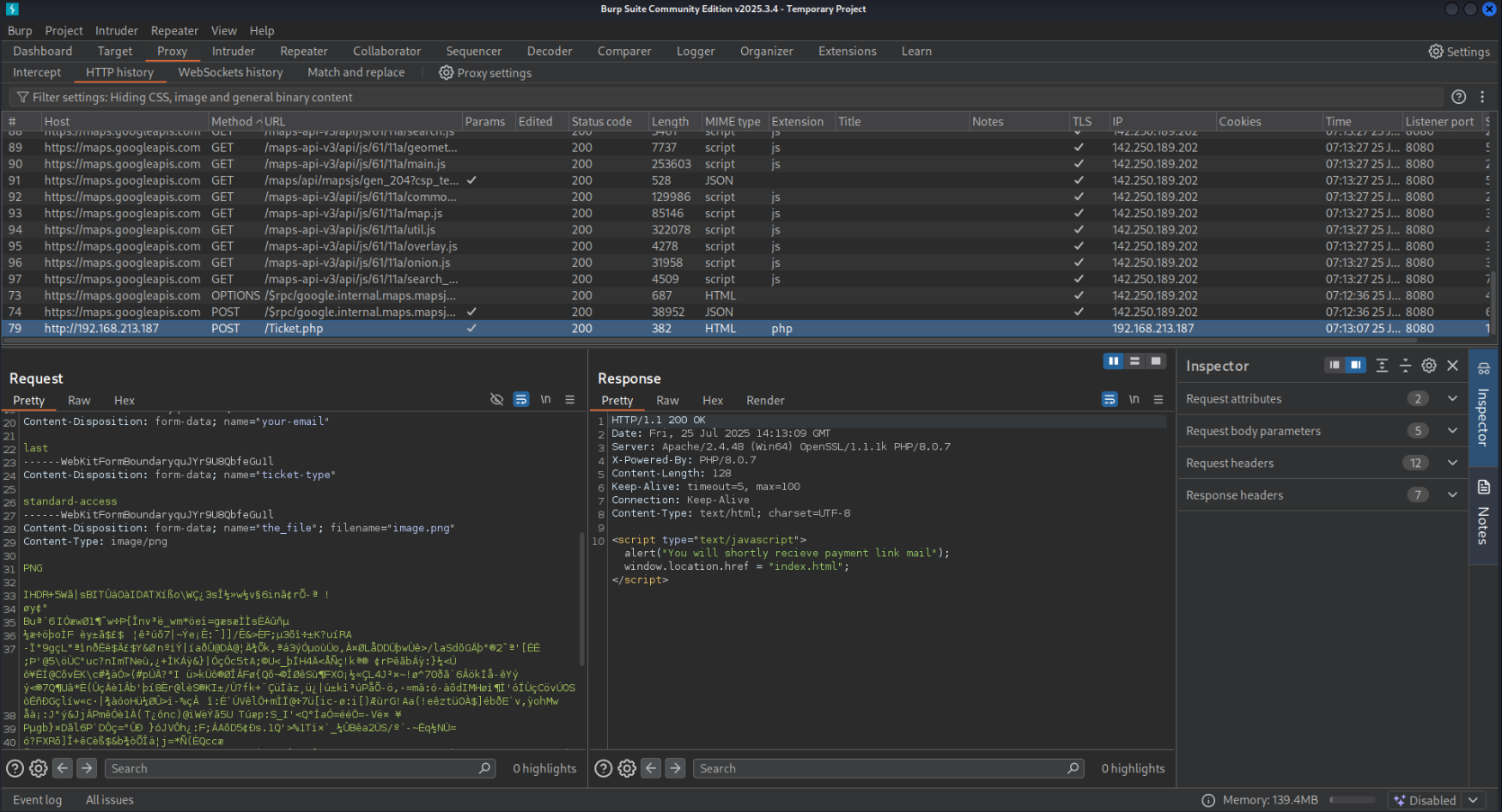The width and height of the screenshot is (1502, 812).
Task: Click the filter funnel icon in the filter bar
Action: pyautogui.click(x=22, y=97)
